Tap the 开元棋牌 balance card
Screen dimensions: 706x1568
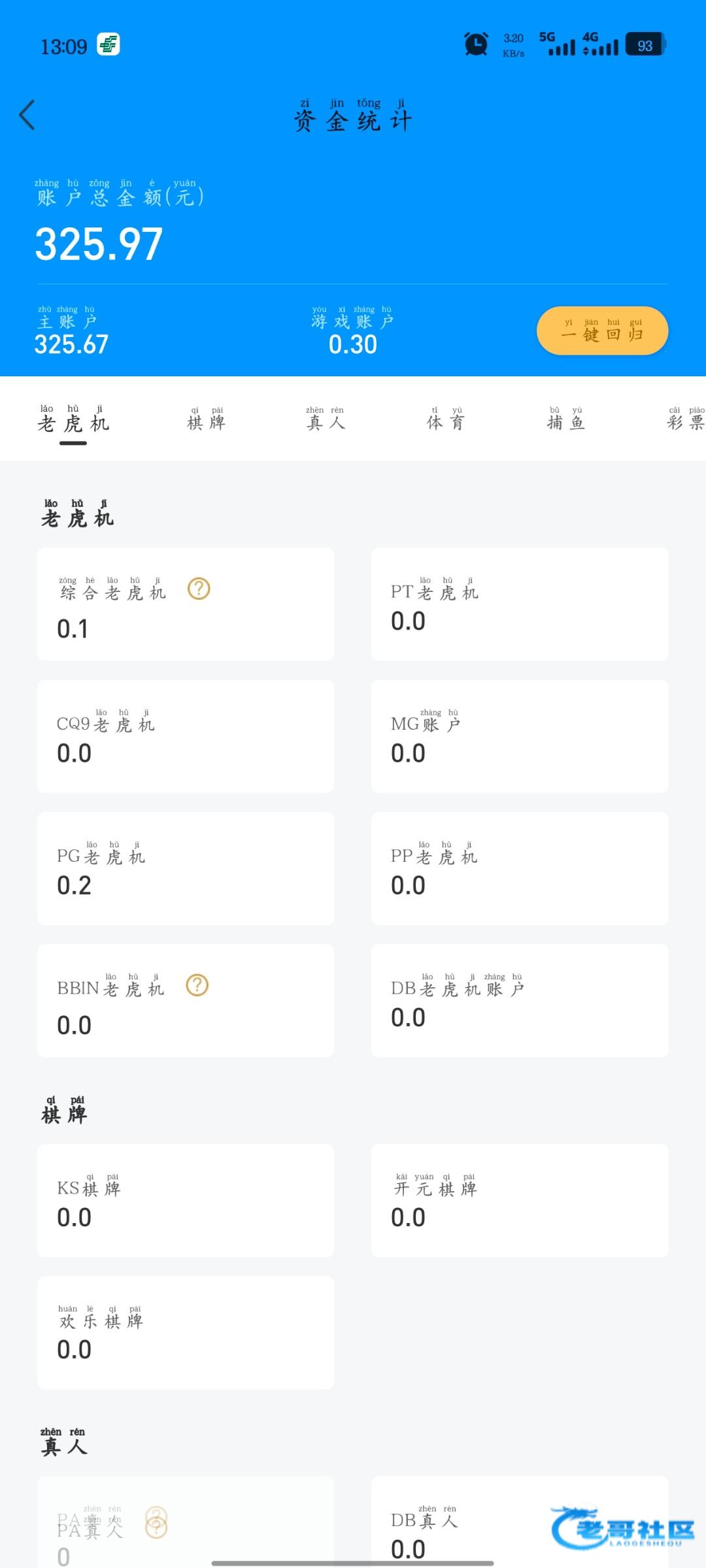coord(520,1200)
